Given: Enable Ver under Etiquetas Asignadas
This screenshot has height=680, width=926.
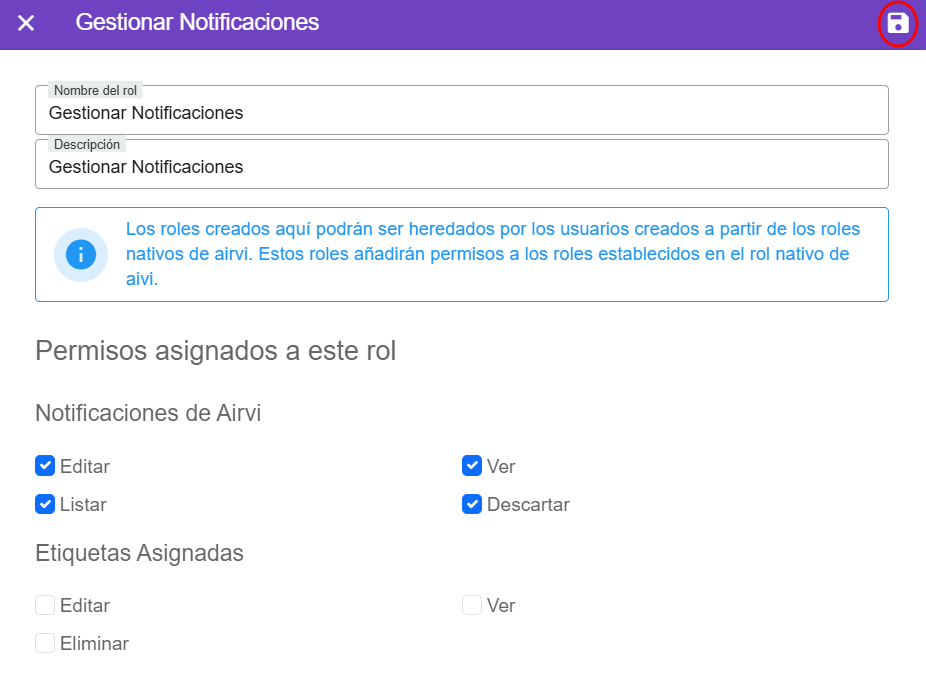Looking at the screenshot, I should point(472,605).
